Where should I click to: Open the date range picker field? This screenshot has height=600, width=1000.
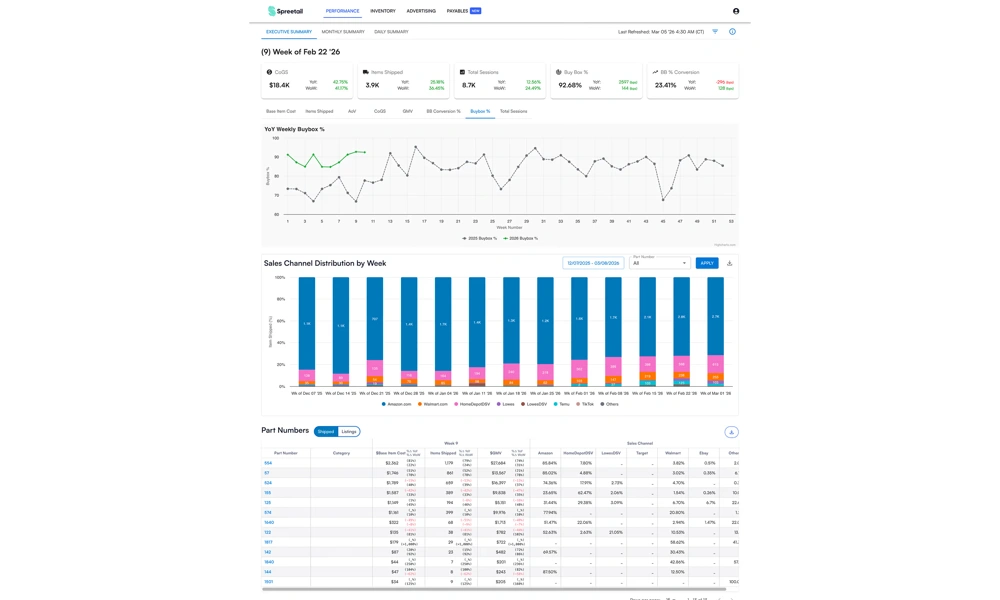[594, 263]
